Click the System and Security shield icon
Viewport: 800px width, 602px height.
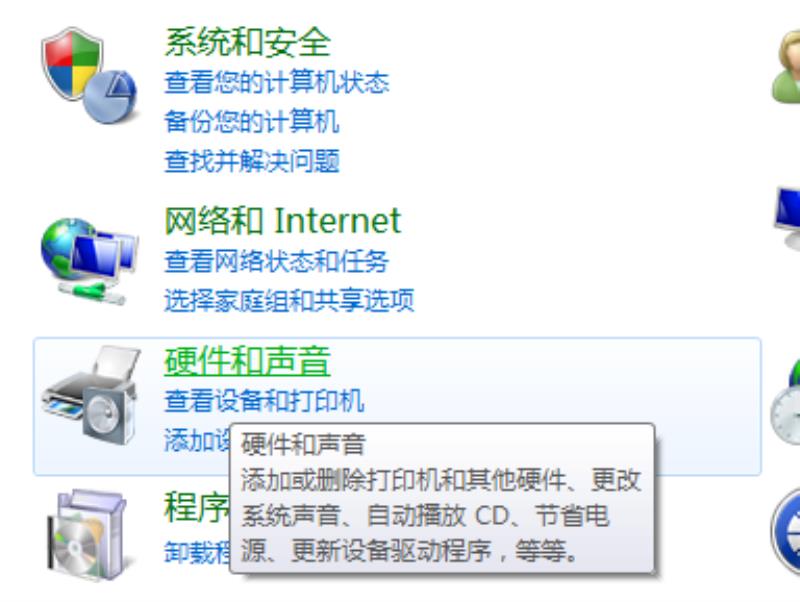click(x=89, y=76)
